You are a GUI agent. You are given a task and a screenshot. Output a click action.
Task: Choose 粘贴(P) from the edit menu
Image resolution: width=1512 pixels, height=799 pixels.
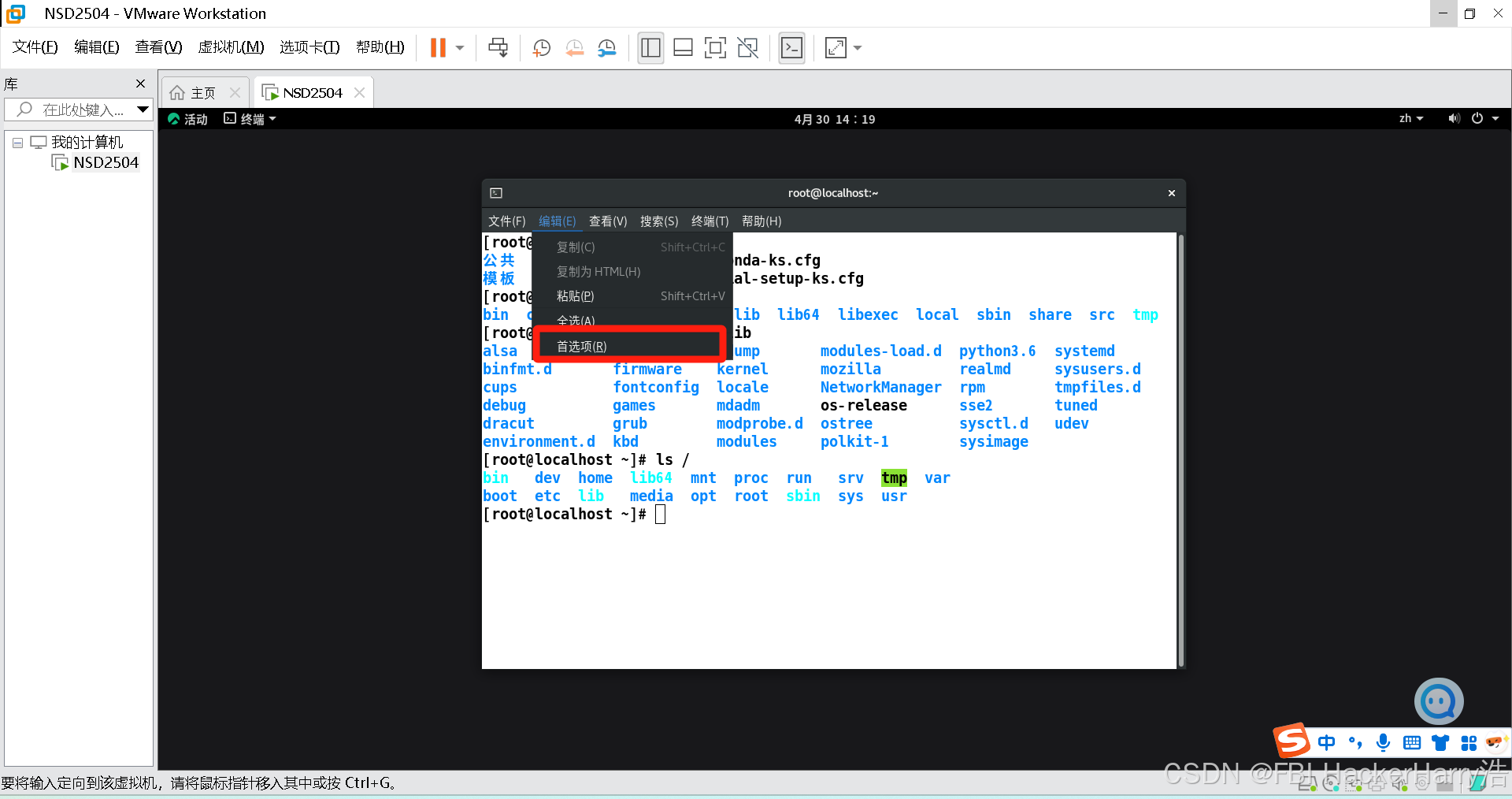(633, 296)
